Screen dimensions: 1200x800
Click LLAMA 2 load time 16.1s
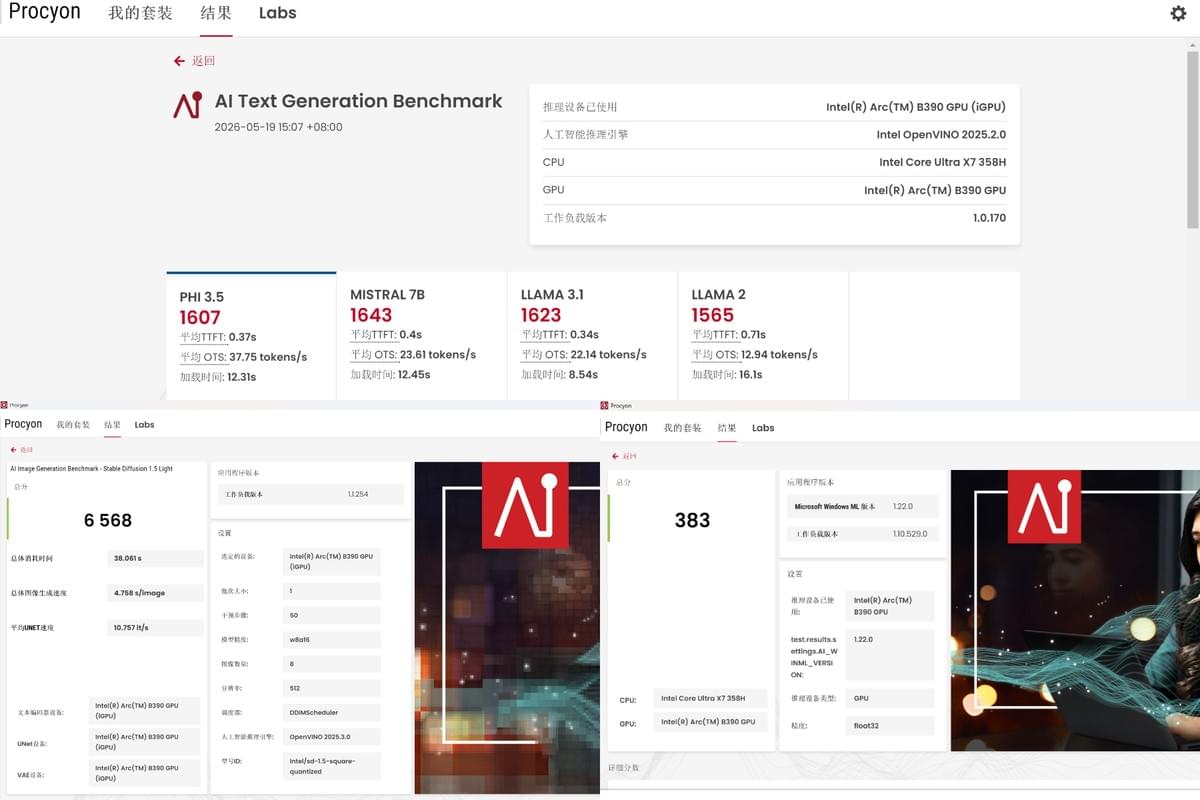[x=727, y=375]
